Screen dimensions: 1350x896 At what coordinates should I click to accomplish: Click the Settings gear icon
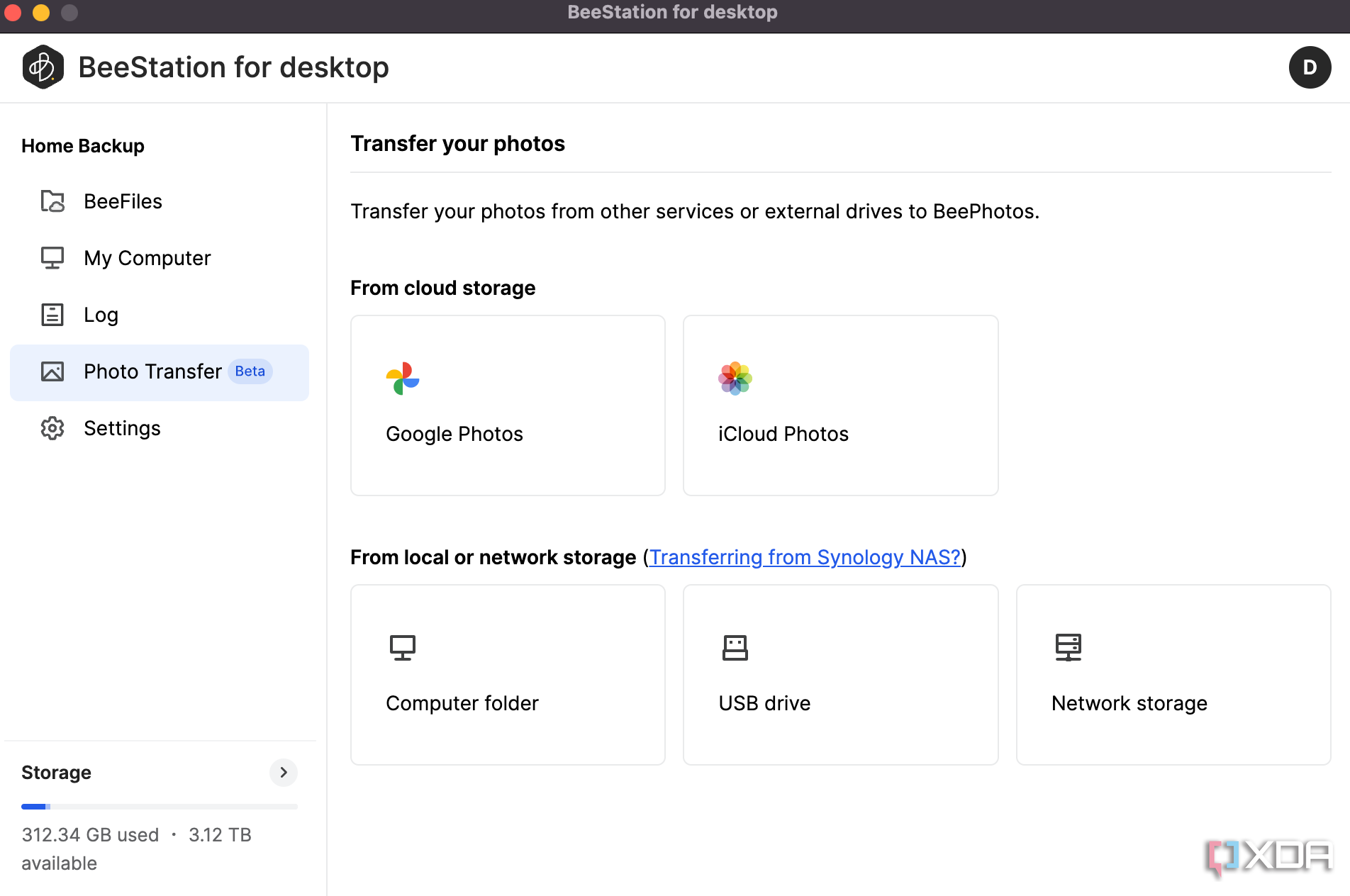click(52, 428)
